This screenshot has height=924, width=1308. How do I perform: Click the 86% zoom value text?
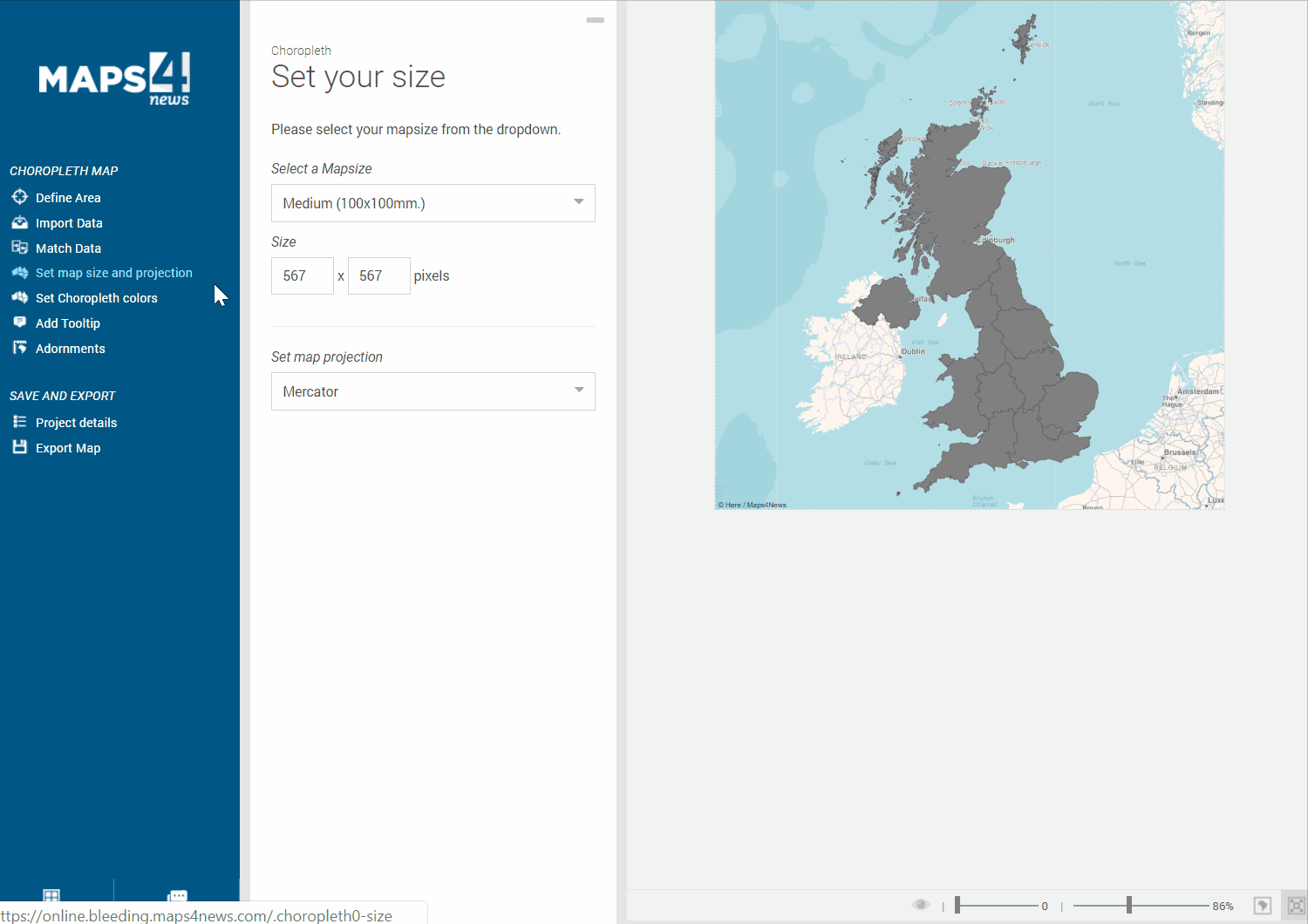pos(1223,907)
